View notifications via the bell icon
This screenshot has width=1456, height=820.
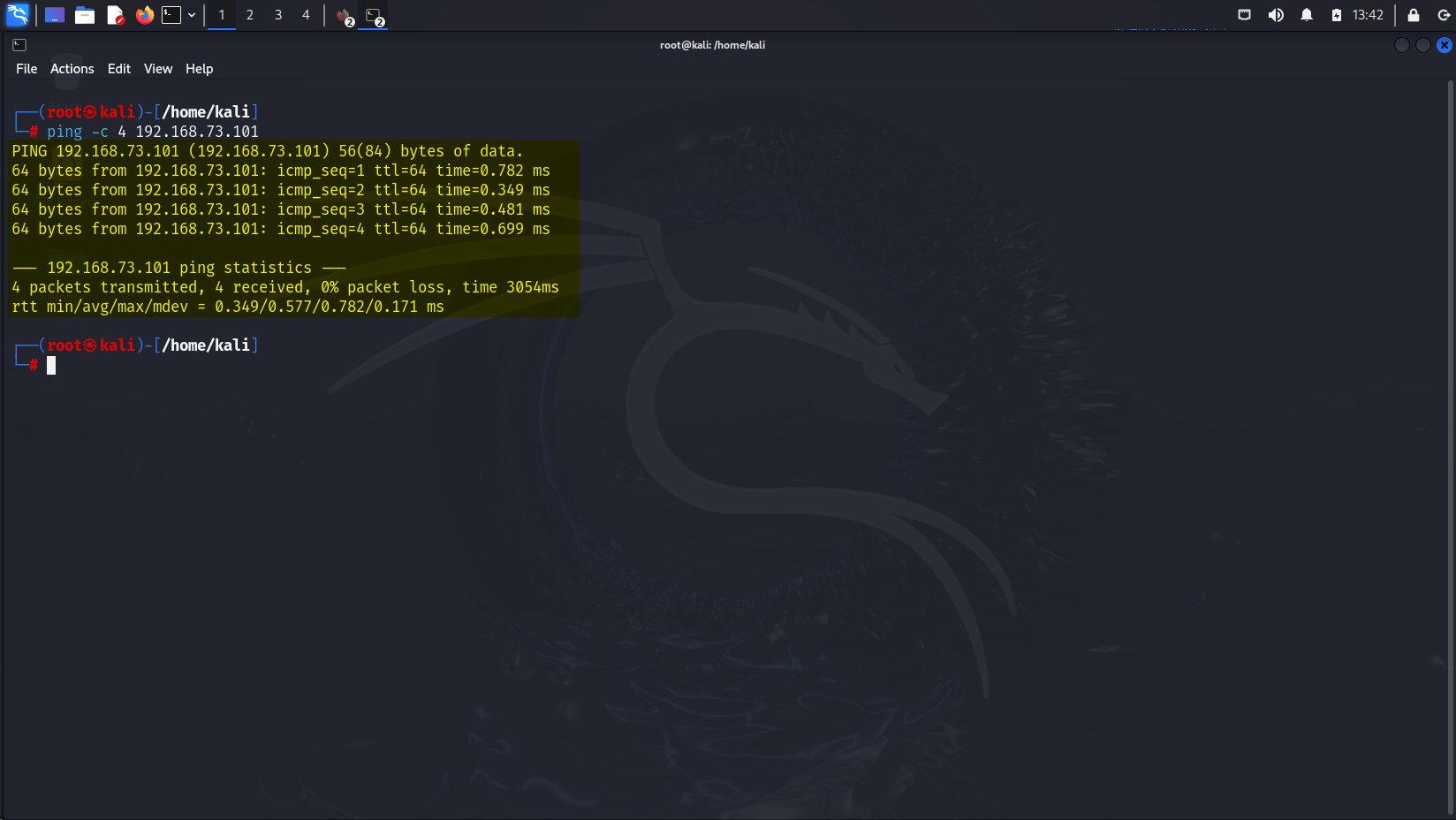click(1308, 15)
